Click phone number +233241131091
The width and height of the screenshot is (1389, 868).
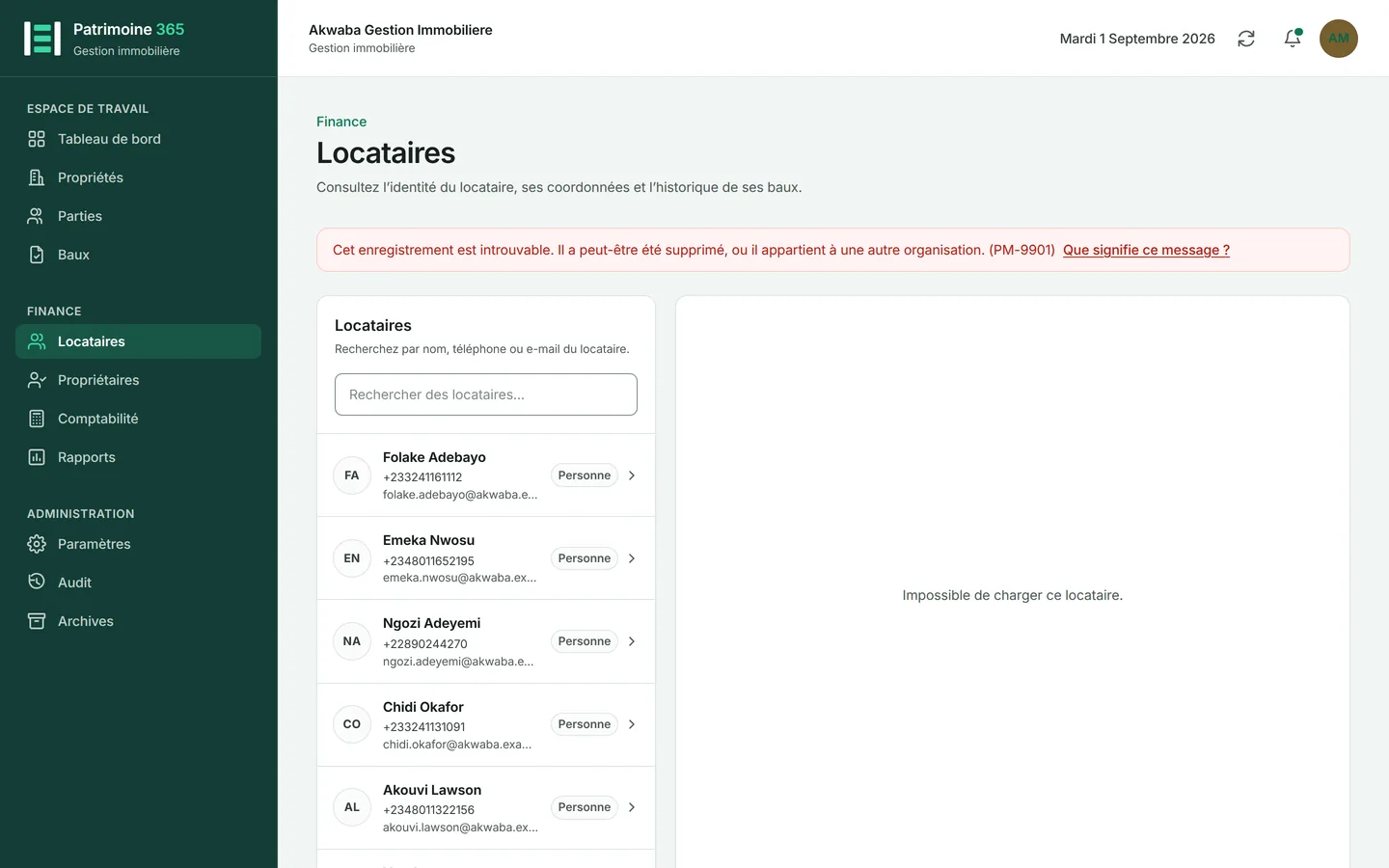(x=424, y=727)
